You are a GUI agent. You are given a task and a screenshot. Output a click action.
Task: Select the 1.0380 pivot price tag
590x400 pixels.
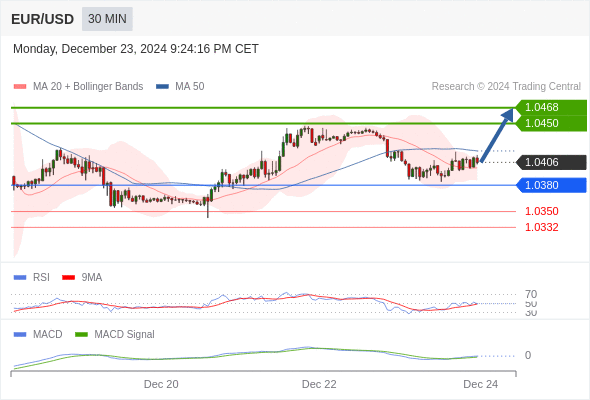click(x=551, y=185)
